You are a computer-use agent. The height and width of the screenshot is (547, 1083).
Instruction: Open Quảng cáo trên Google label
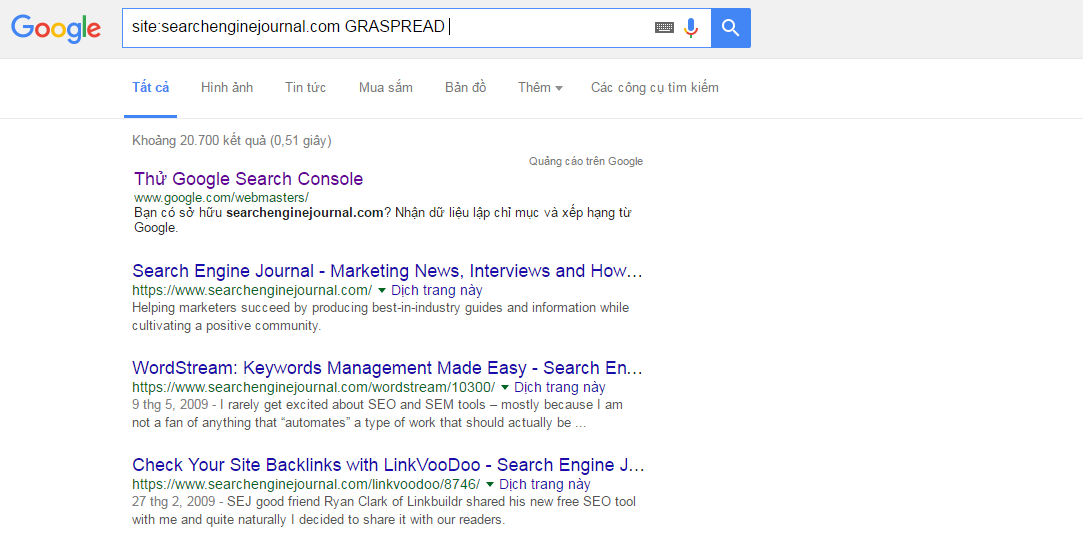(586, 161)
